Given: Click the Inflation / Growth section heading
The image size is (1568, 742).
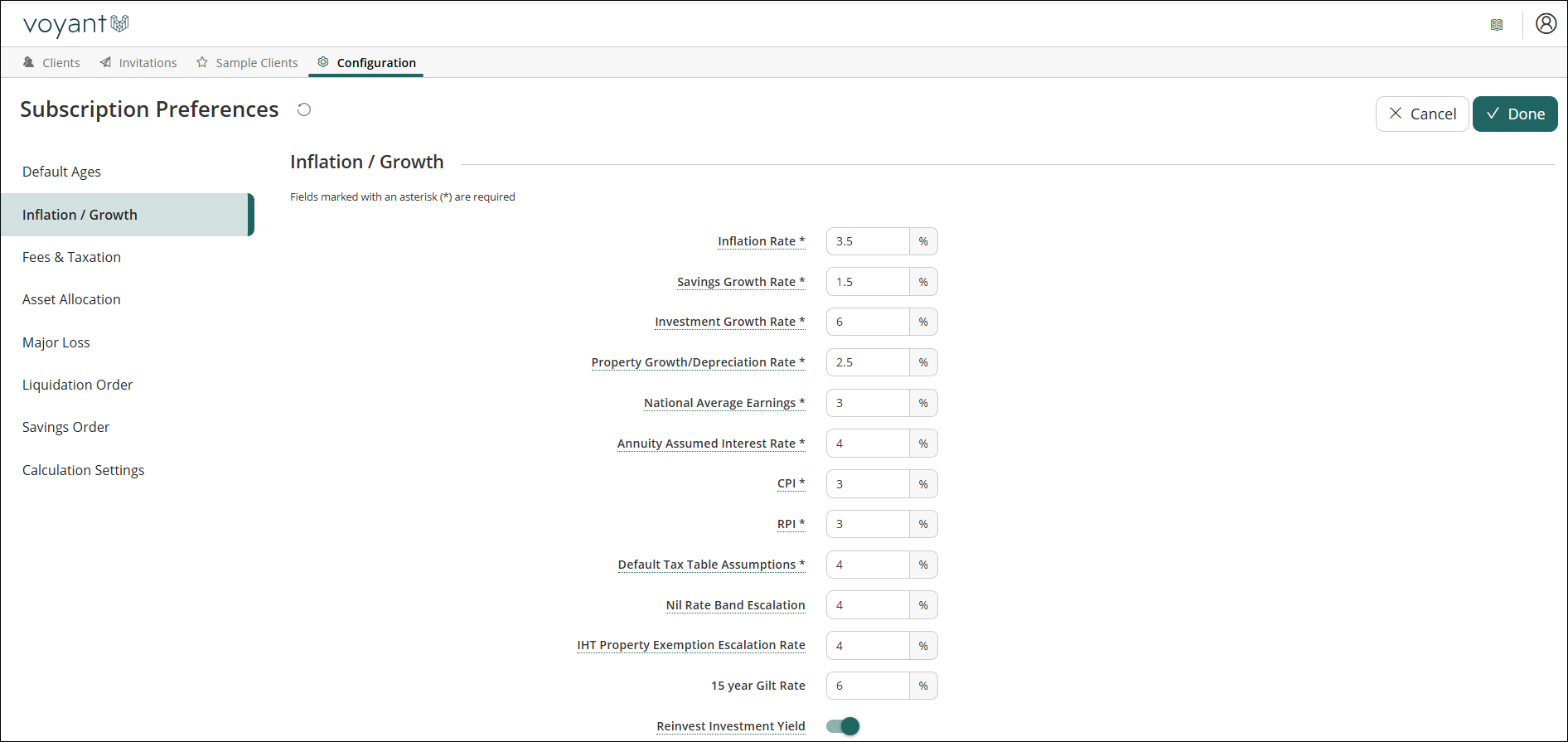Looking at the screenshot, I should pyautogui.click(x=367, y=162).
